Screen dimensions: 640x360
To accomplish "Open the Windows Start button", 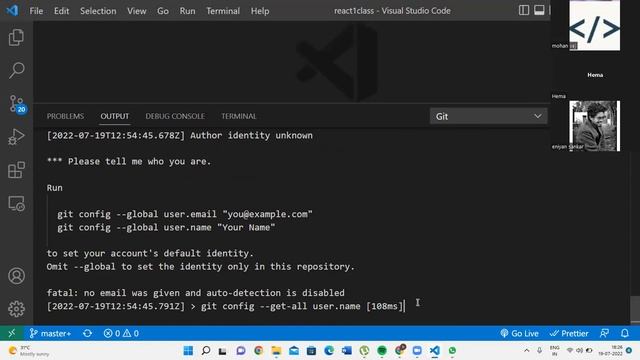I will 188,351.
